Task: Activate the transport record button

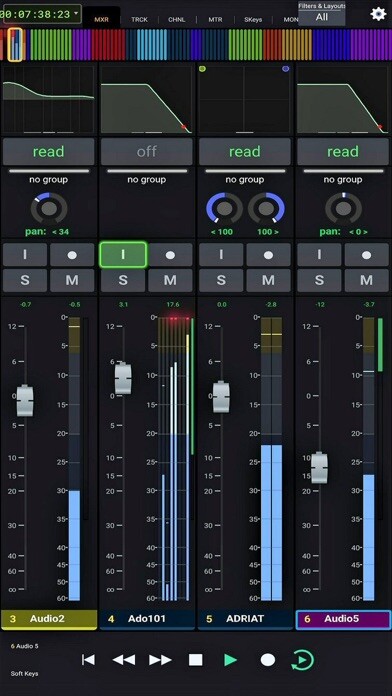Action: [268, 660]
